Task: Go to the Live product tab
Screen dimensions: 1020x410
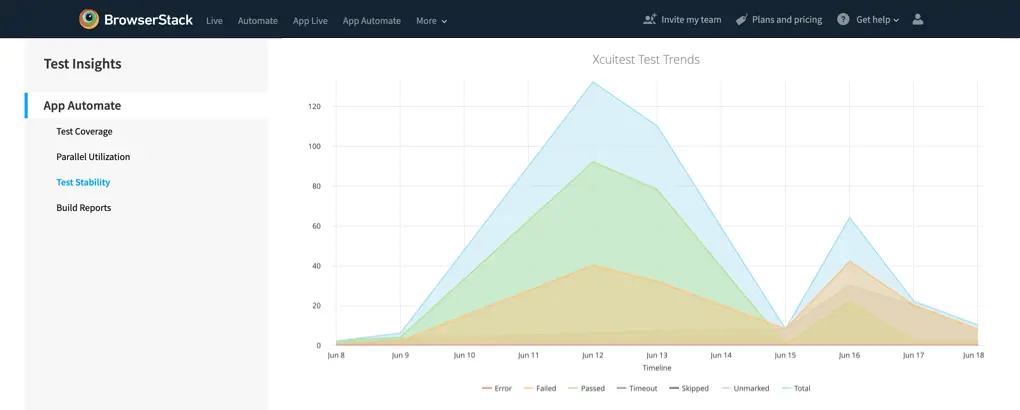Action: [x=214, y=20]
